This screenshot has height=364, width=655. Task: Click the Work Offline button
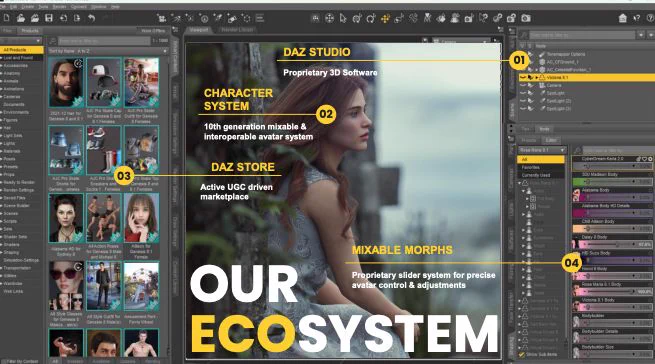tap(153, 31)
